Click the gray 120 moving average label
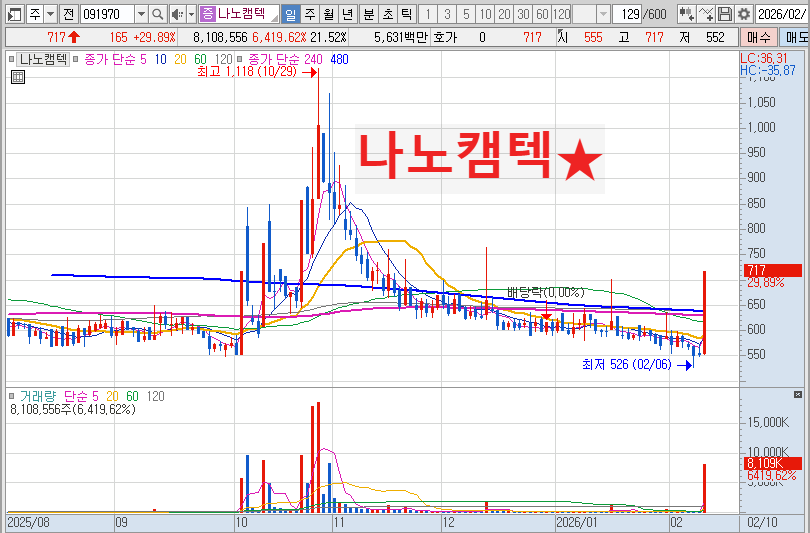Screen dimensions: 810x533 pos(223,59)
